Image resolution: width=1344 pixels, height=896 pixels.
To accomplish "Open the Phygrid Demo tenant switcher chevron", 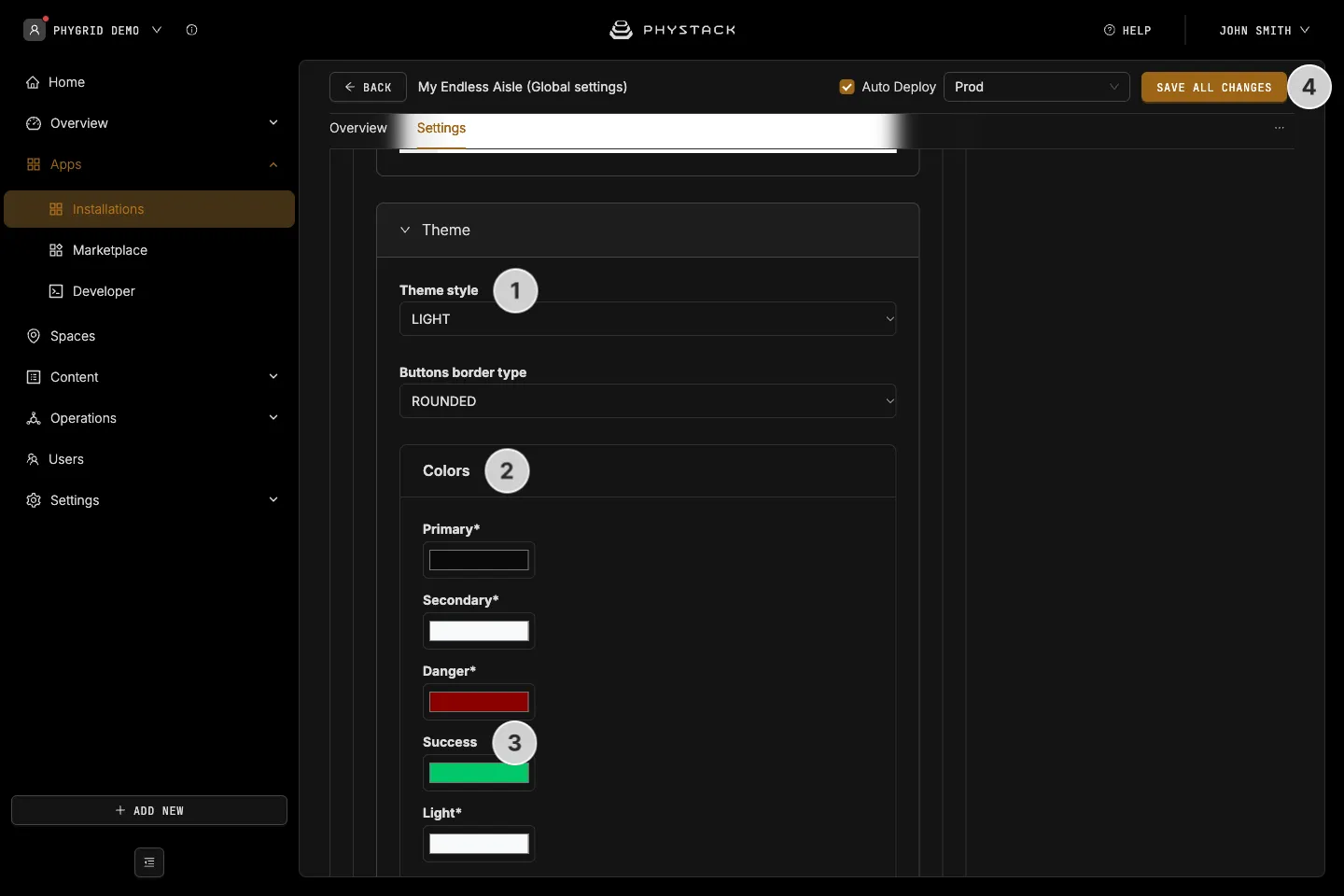I will (157, 30).
